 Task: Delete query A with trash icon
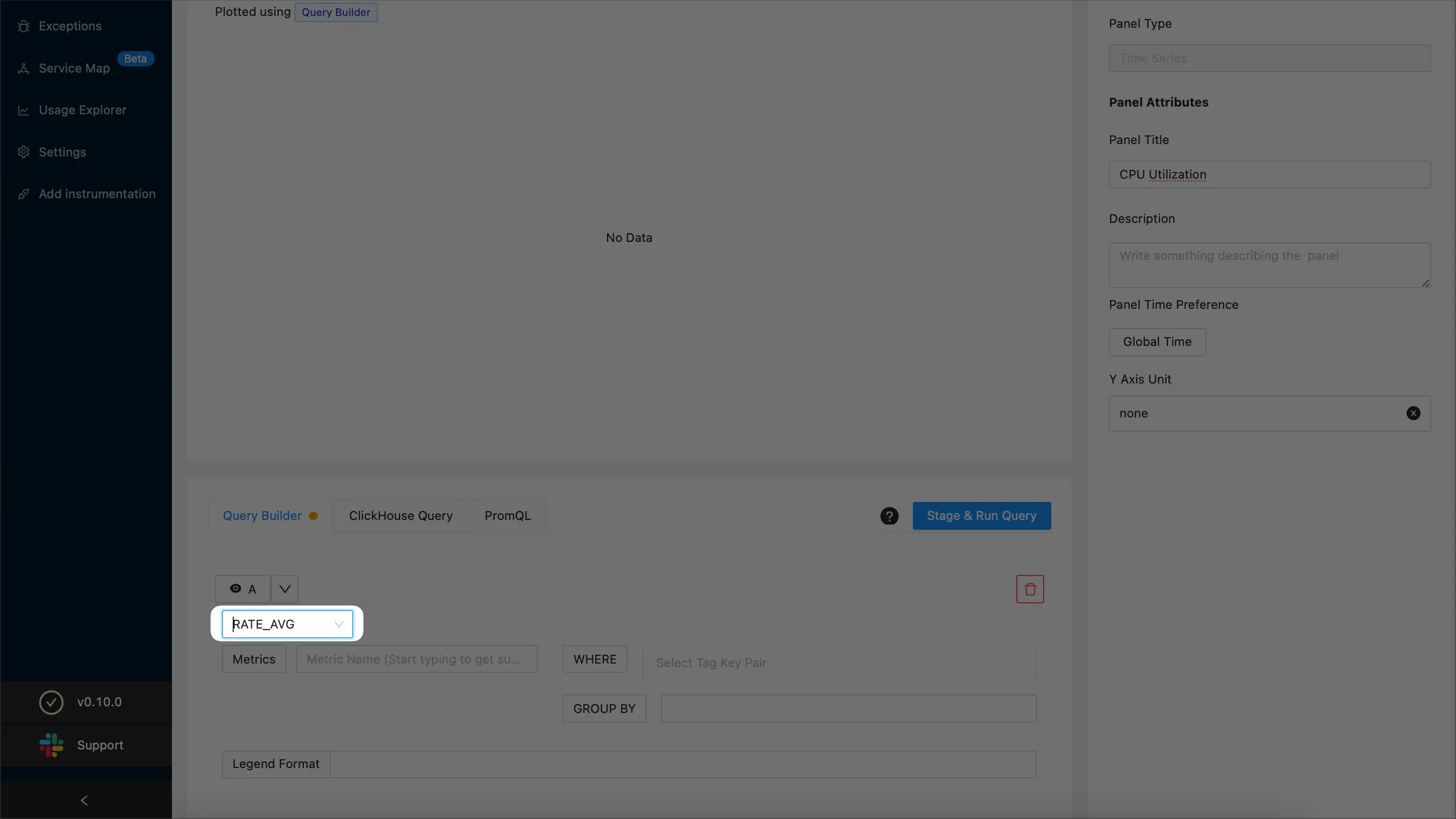pyautogui.click(x=1030, y=589)
